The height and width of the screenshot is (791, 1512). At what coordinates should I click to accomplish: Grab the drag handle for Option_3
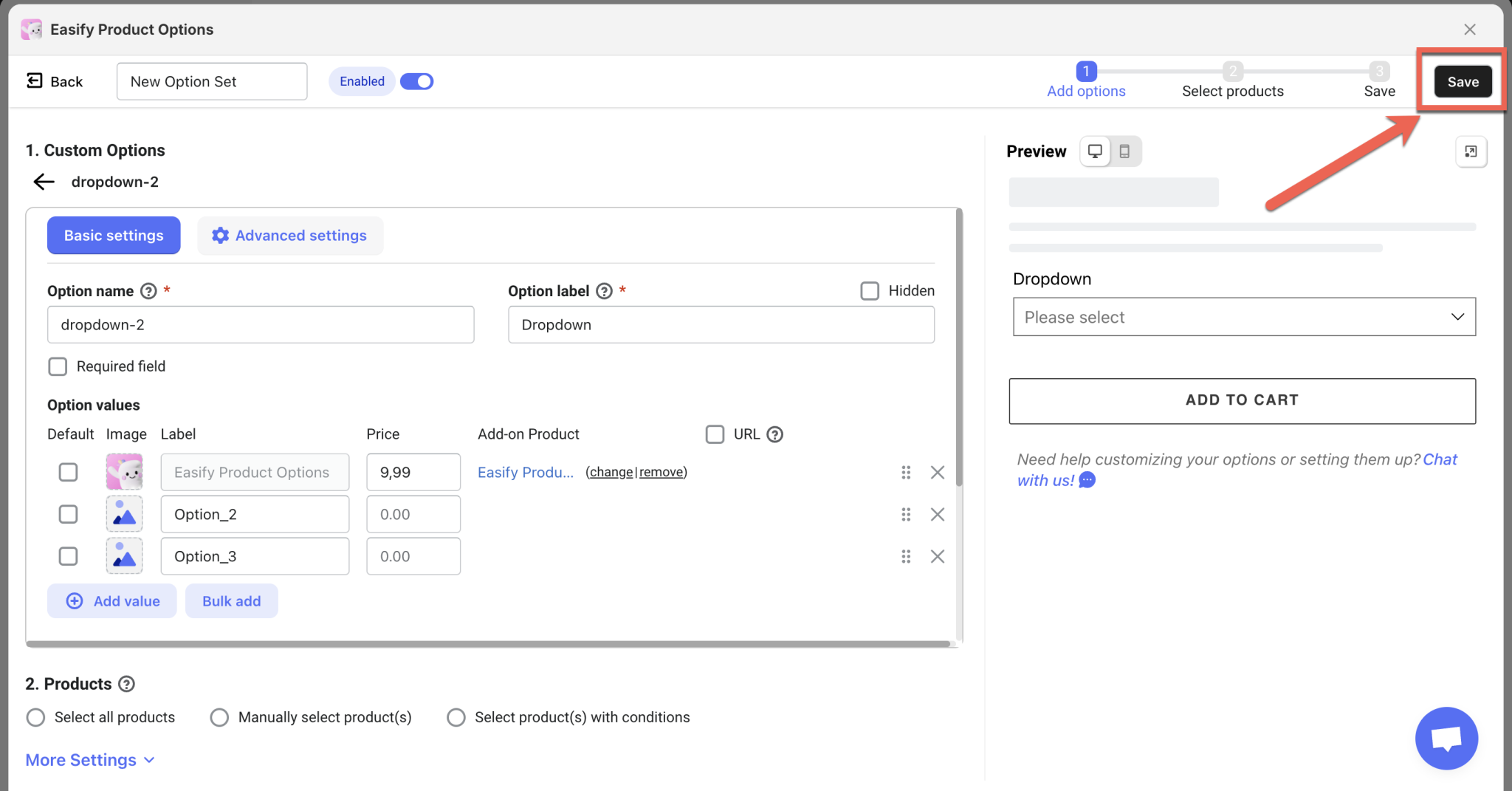[x=906, y=556]
